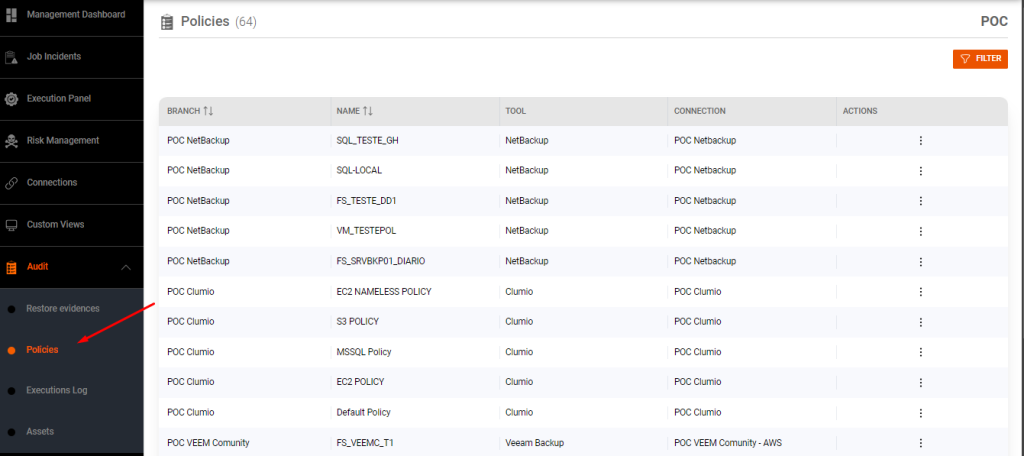Click POC VEEM Comunity - AWS connection
Image resolution: width=1024 pixels, height=456 pixels.
coord(728,443)
